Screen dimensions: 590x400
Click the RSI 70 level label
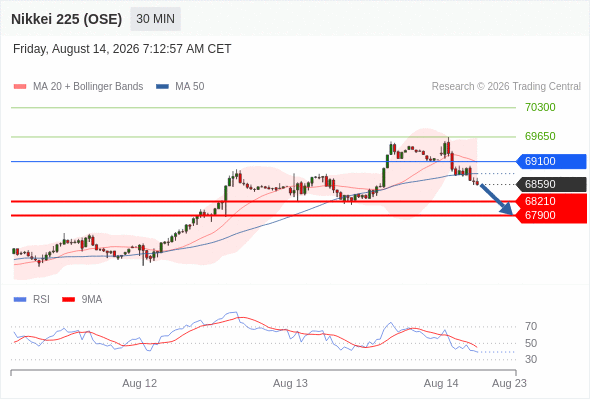point(531,326)
